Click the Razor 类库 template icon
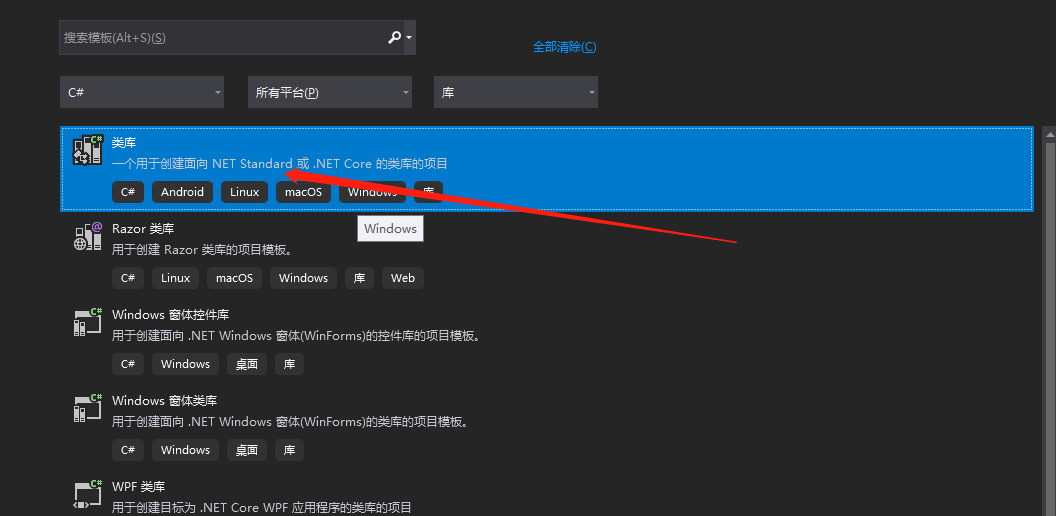This screenshot has width=1056, height=516. (x=88, y=236)
